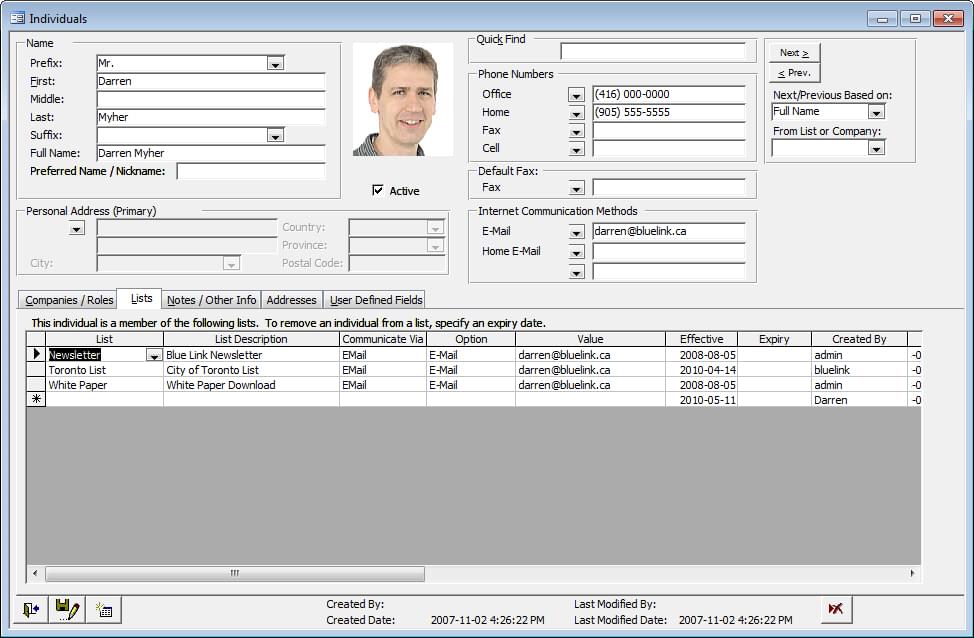Click the horizontal scrollbar right arrow
Screen dimensions: 974x638
point(912,574)
